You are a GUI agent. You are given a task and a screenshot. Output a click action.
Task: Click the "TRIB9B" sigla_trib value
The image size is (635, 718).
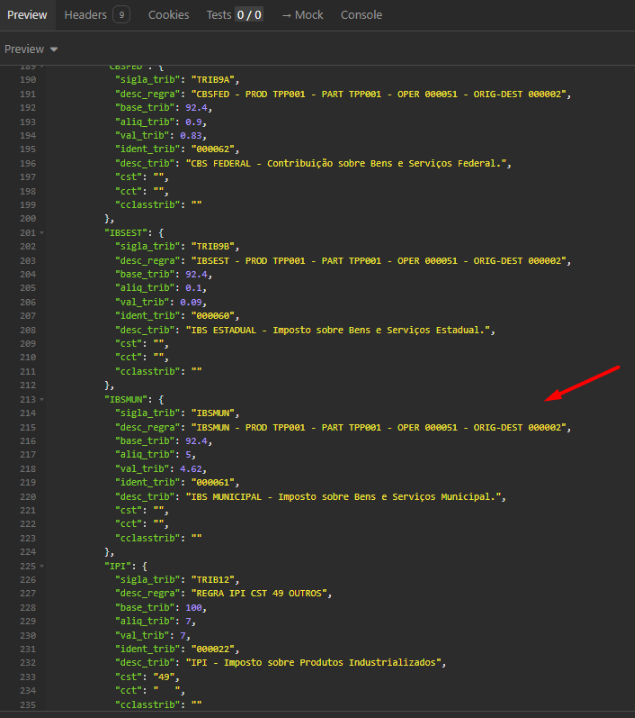click(208, 245)
